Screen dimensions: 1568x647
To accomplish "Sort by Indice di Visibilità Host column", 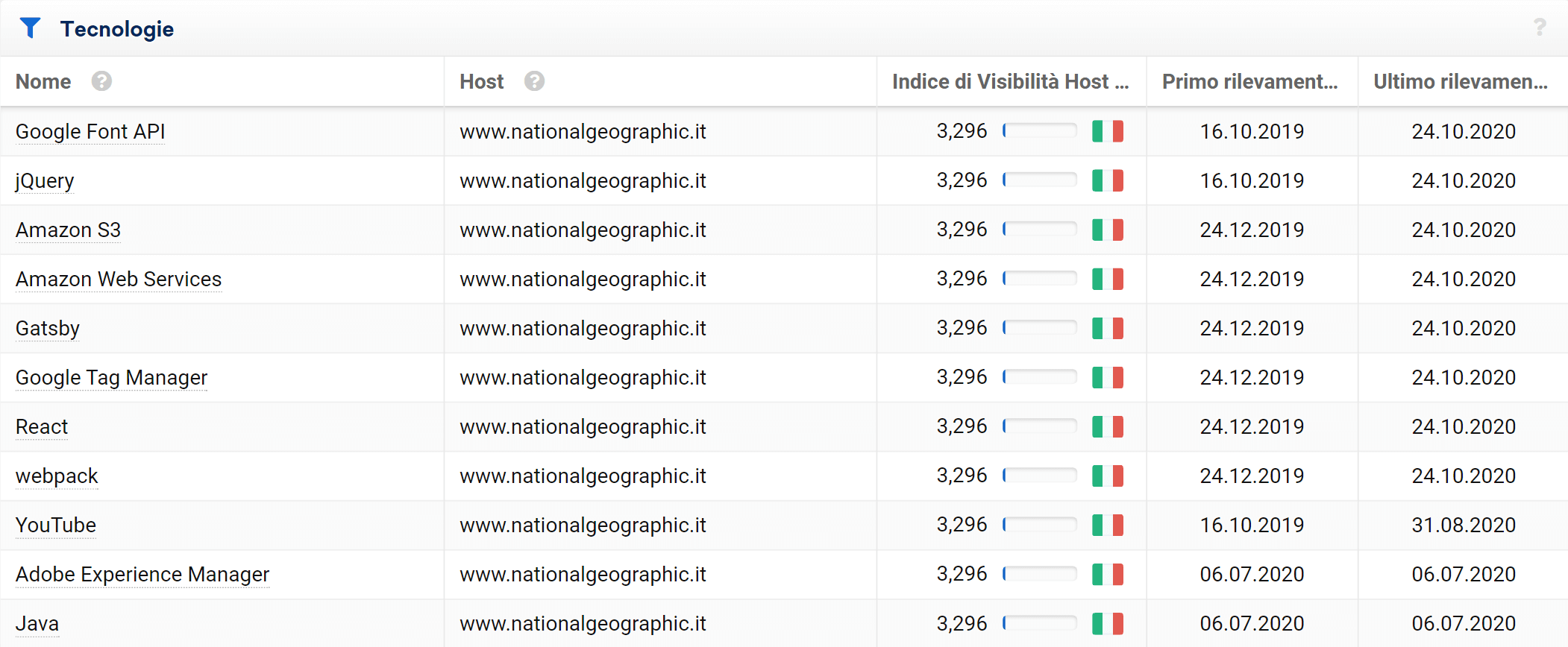I will pyautogui.click(x=1011, y=81).
